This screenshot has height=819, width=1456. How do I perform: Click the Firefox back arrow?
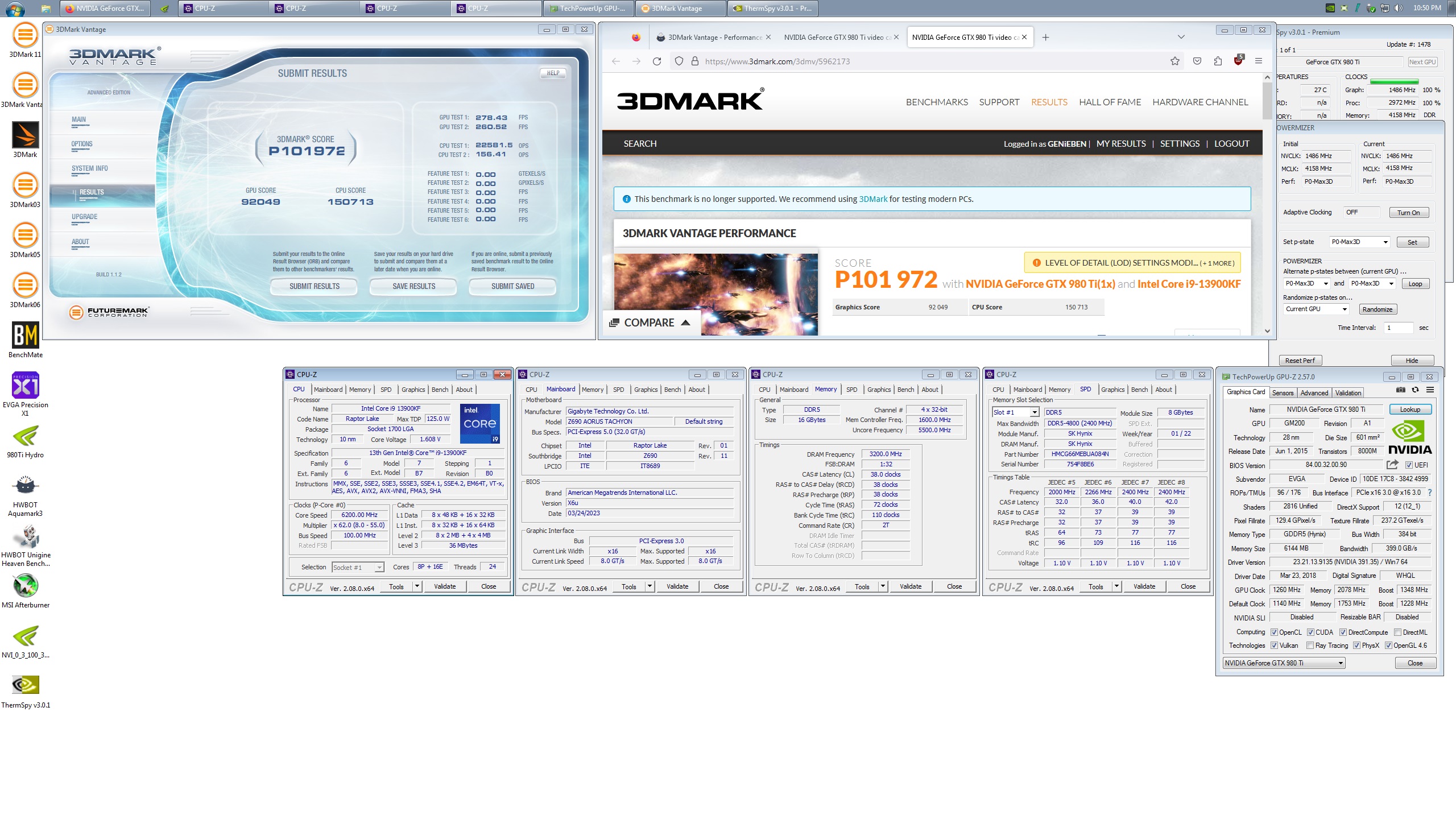pyautogui.click(x=616, y=61)
